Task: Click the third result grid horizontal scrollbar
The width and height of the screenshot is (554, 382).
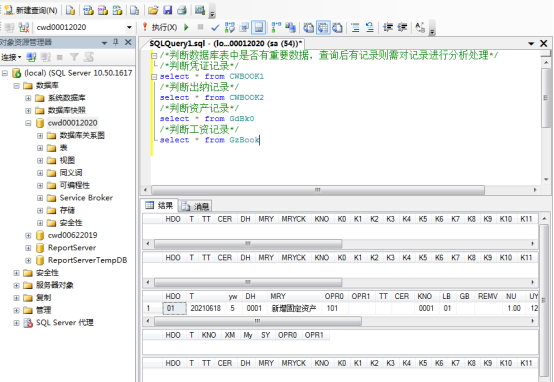Action: click(x=258, y=321)
